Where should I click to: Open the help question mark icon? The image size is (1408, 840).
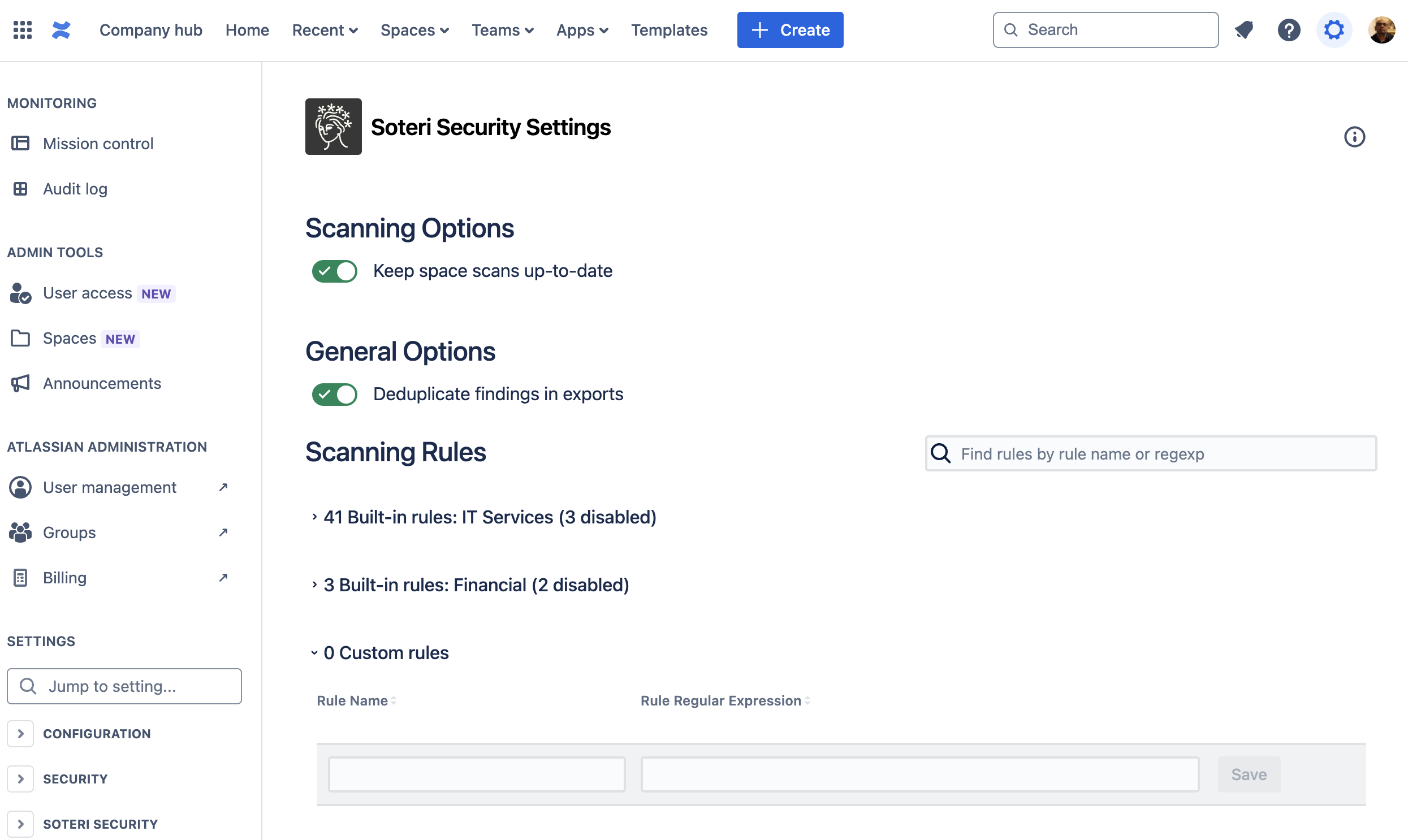point(1289,30)
